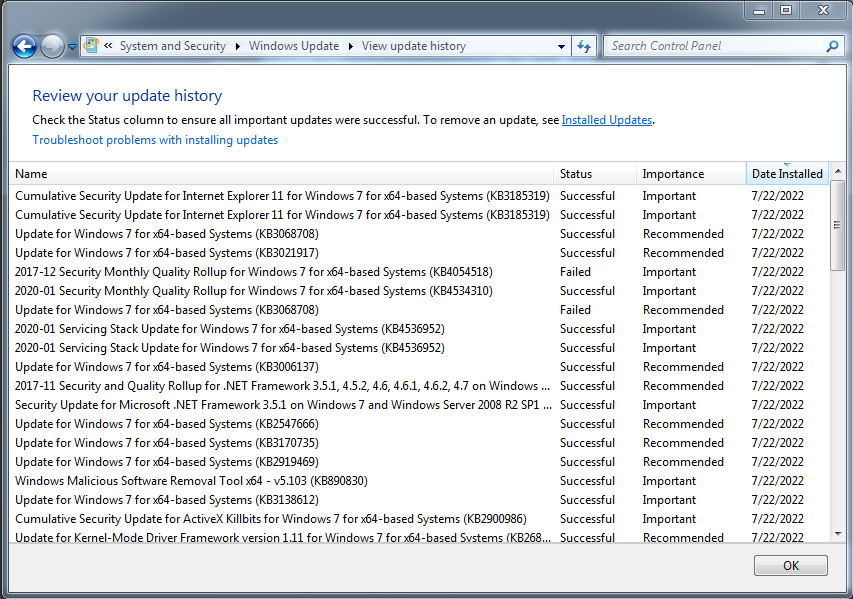Click the greyed Forward arrow button
Screen dimensions: 853x599
click(x=52, y=46)
